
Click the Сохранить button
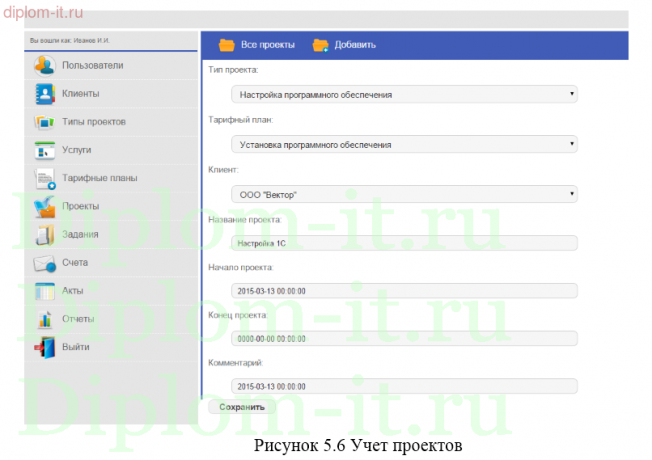pos(242,407)
